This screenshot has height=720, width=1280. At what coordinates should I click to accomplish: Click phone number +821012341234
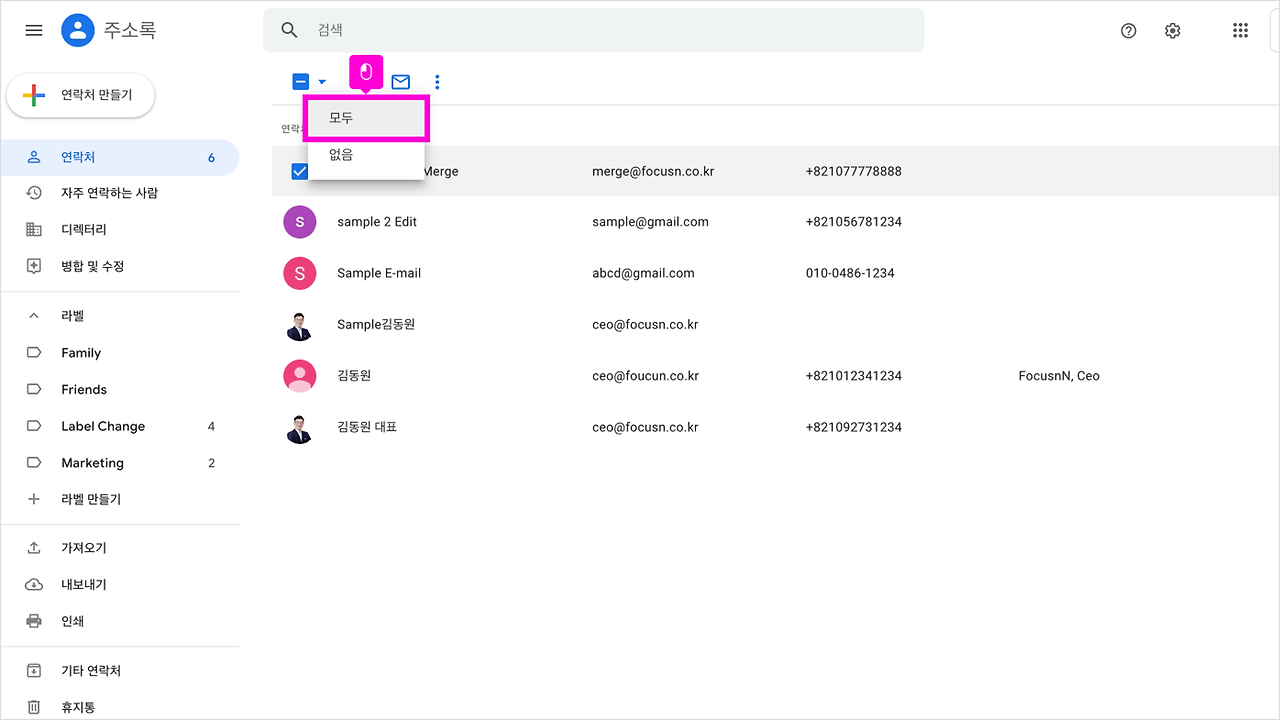click(x=854, y=376)
